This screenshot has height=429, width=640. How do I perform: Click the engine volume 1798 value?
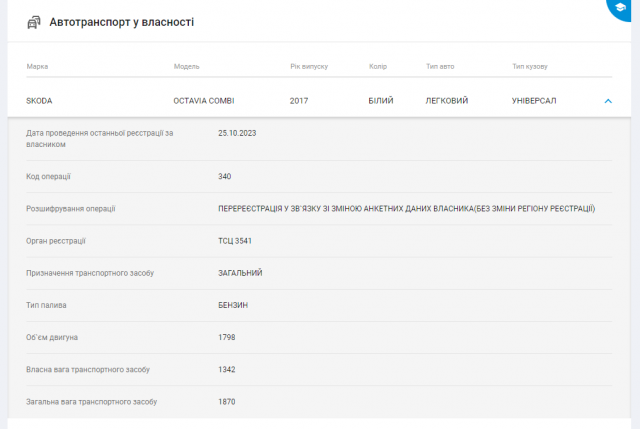pos(227,337)
